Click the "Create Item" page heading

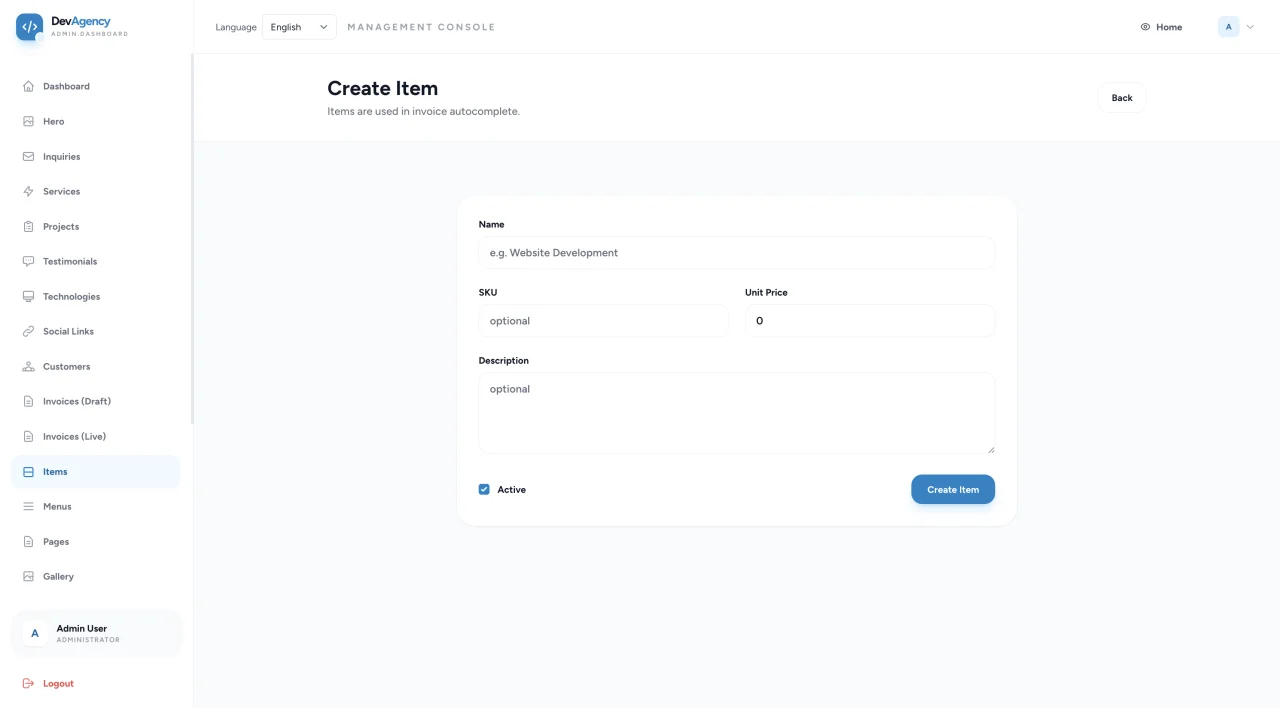point(383,88)
